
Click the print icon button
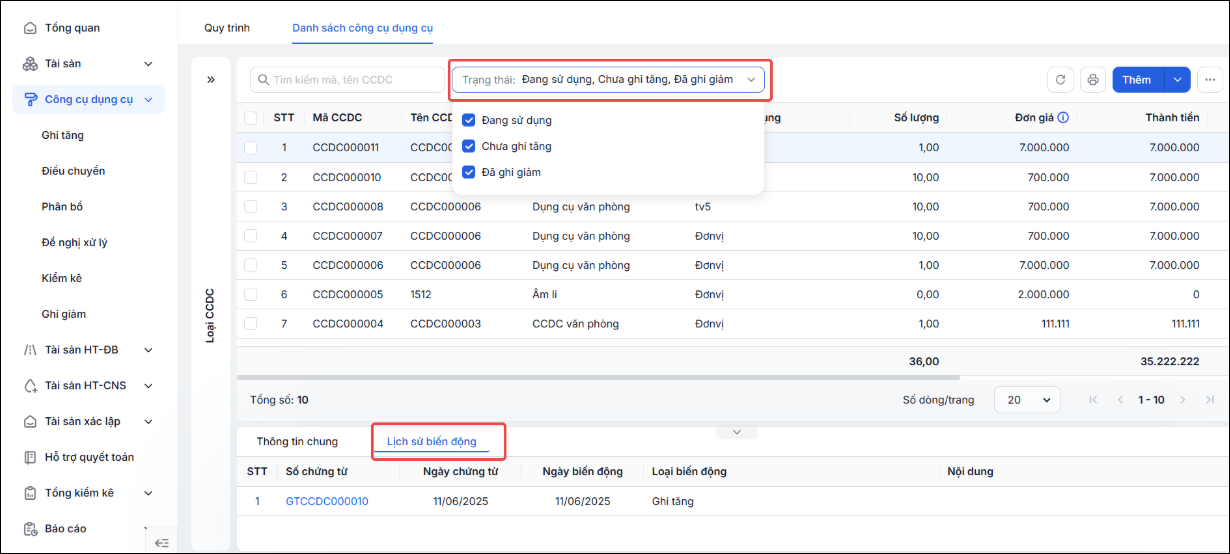click(x=1093, y=80)
